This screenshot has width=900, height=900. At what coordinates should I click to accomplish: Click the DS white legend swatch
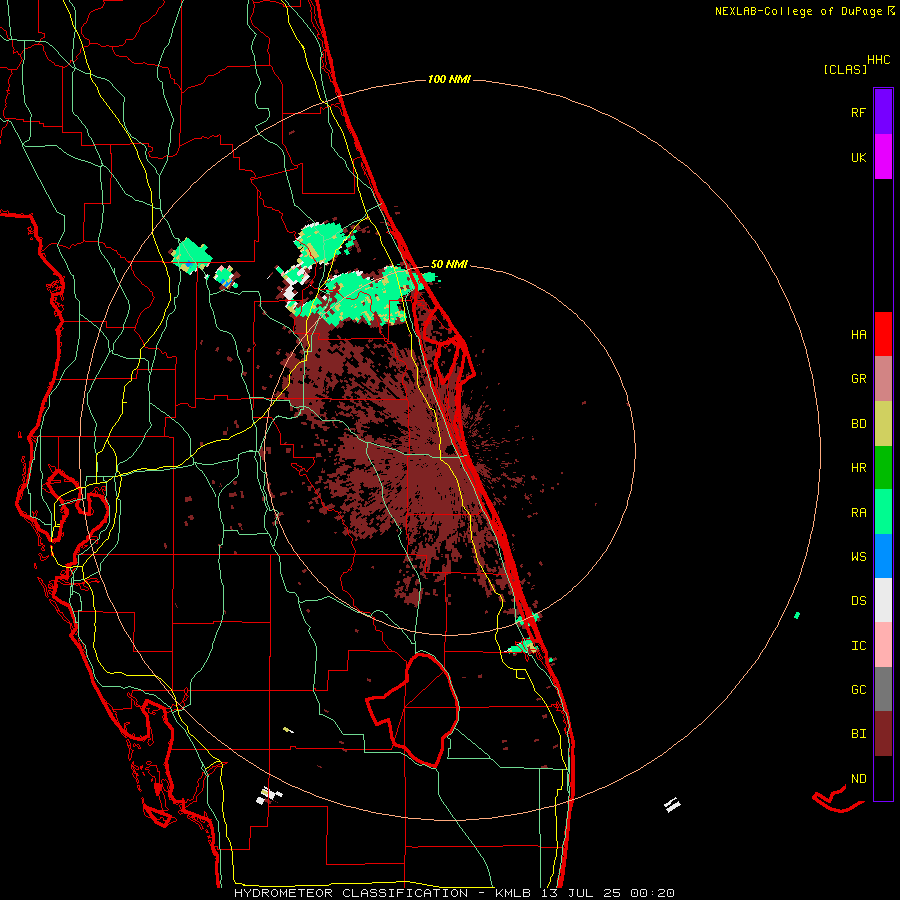click(883, 600)
